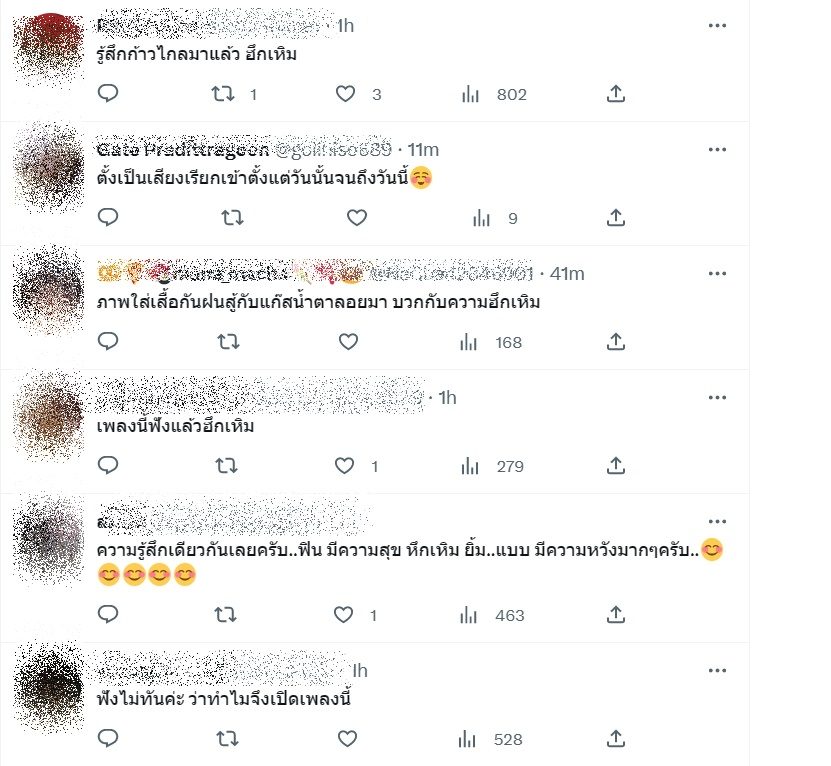Retweet the post that has 1 retweet
The height and width of the screenshot is (766, 831).
tap(223, 94)
